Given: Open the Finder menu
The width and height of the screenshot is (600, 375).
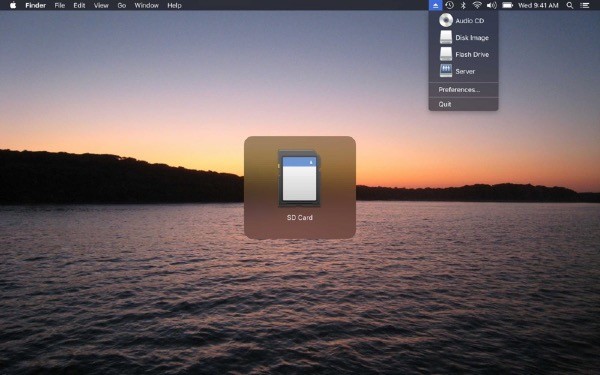Looking at the screenshot, I should point(36,5).
